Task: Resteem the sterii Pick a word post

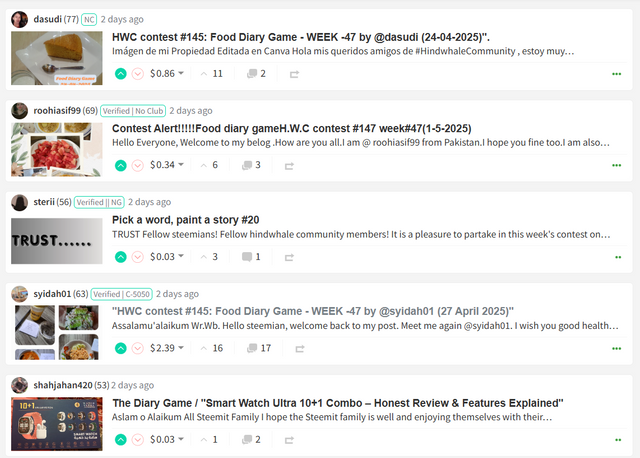Action: (x=289, y=257)
